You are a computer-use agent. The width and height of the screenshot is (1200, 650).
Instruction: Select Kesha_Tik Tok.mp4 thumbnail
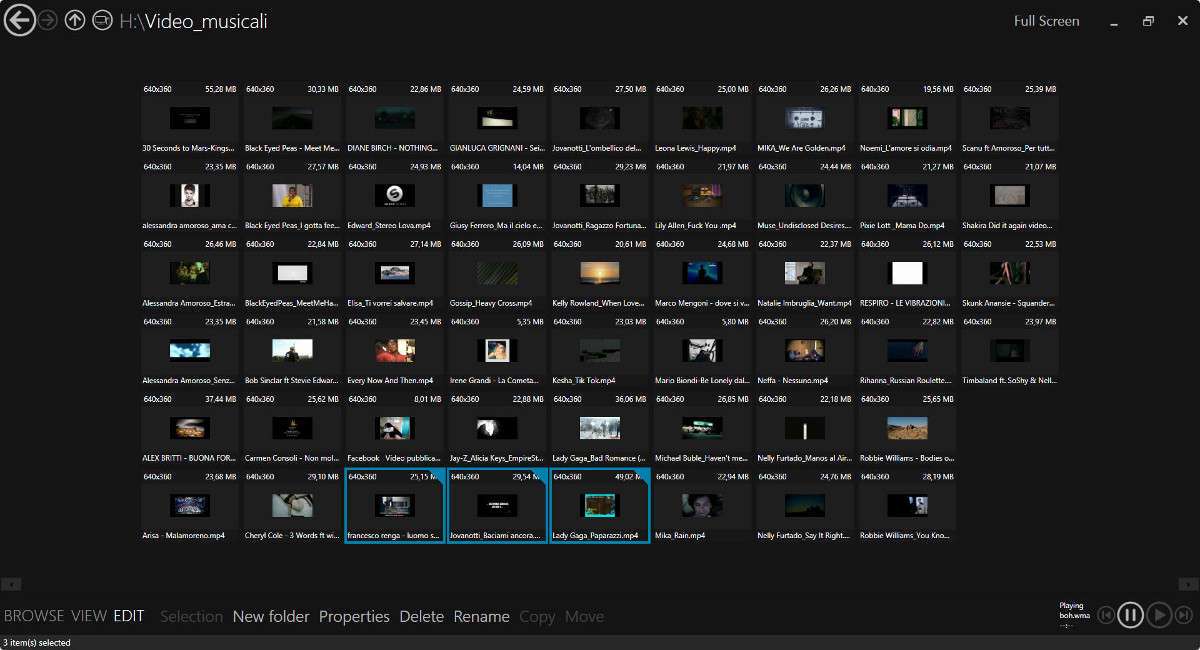[600, 351]
